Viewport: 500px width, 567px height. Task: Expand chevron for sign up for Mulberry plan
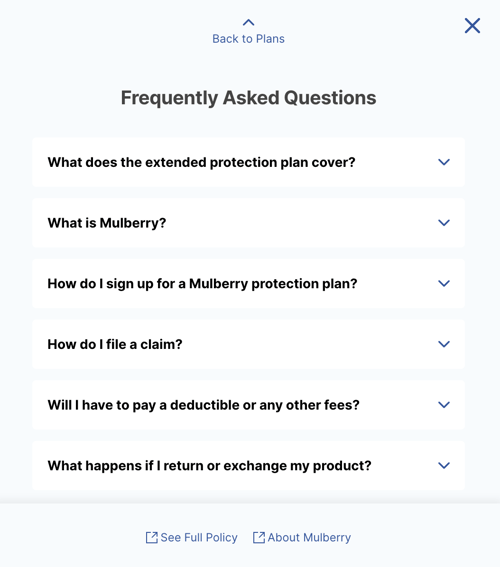pos(444,284)
